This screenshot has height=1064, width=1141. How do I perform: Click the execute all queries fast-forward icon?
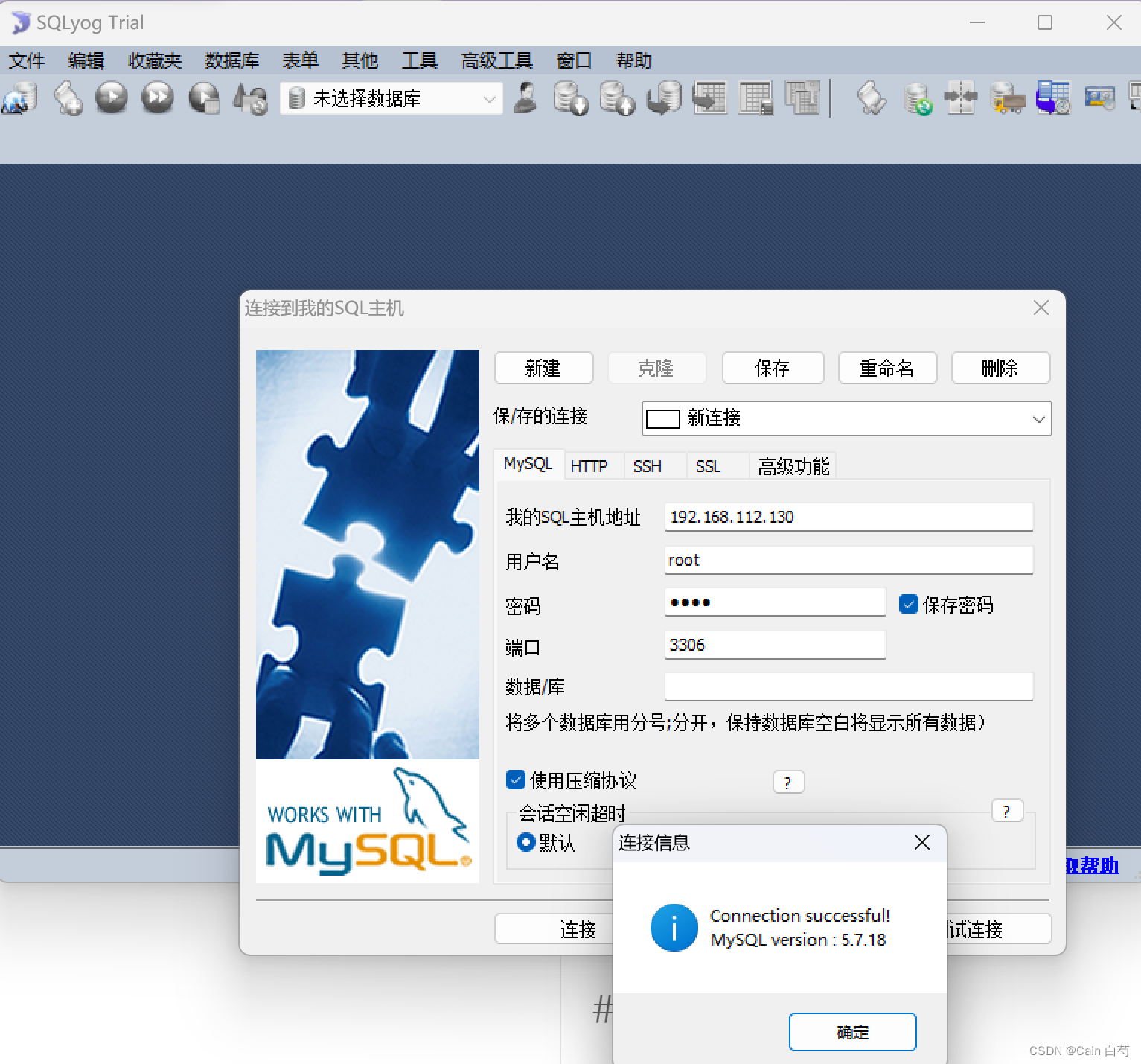coord(157,98)
